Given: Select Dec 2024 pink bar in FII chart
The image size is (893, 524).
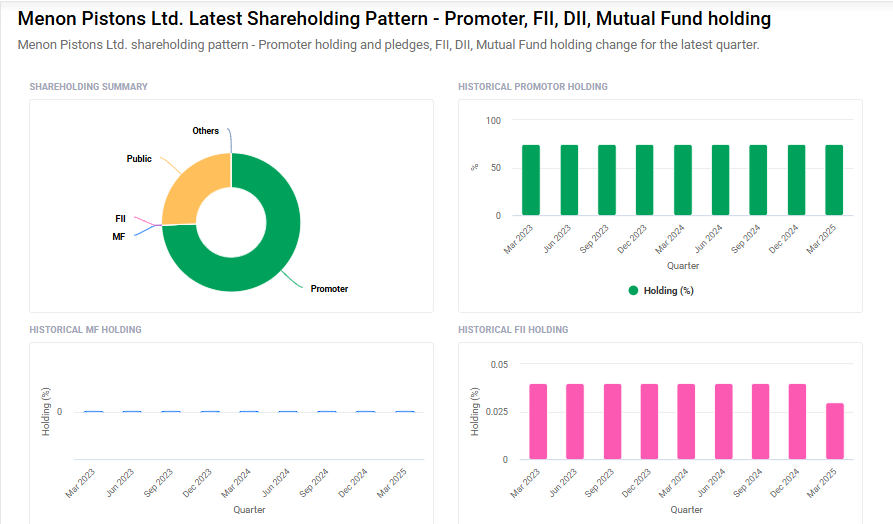Looking at the screenshot, I should [797, 421].
